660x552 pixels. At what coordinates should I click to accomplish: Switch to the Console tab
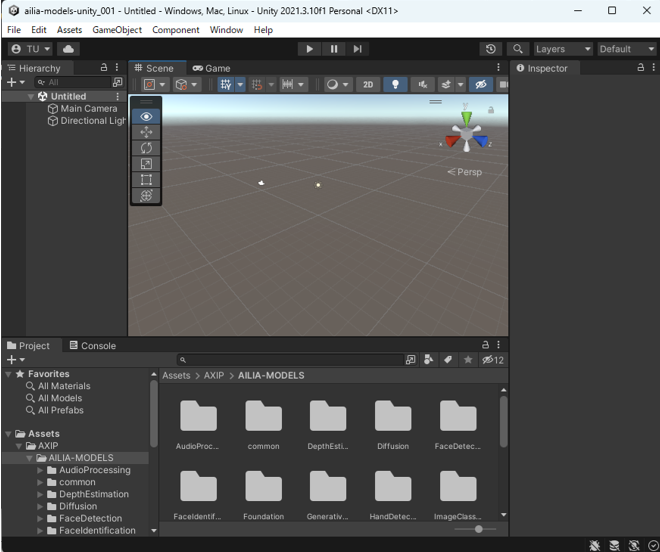(x=92, y=346)
